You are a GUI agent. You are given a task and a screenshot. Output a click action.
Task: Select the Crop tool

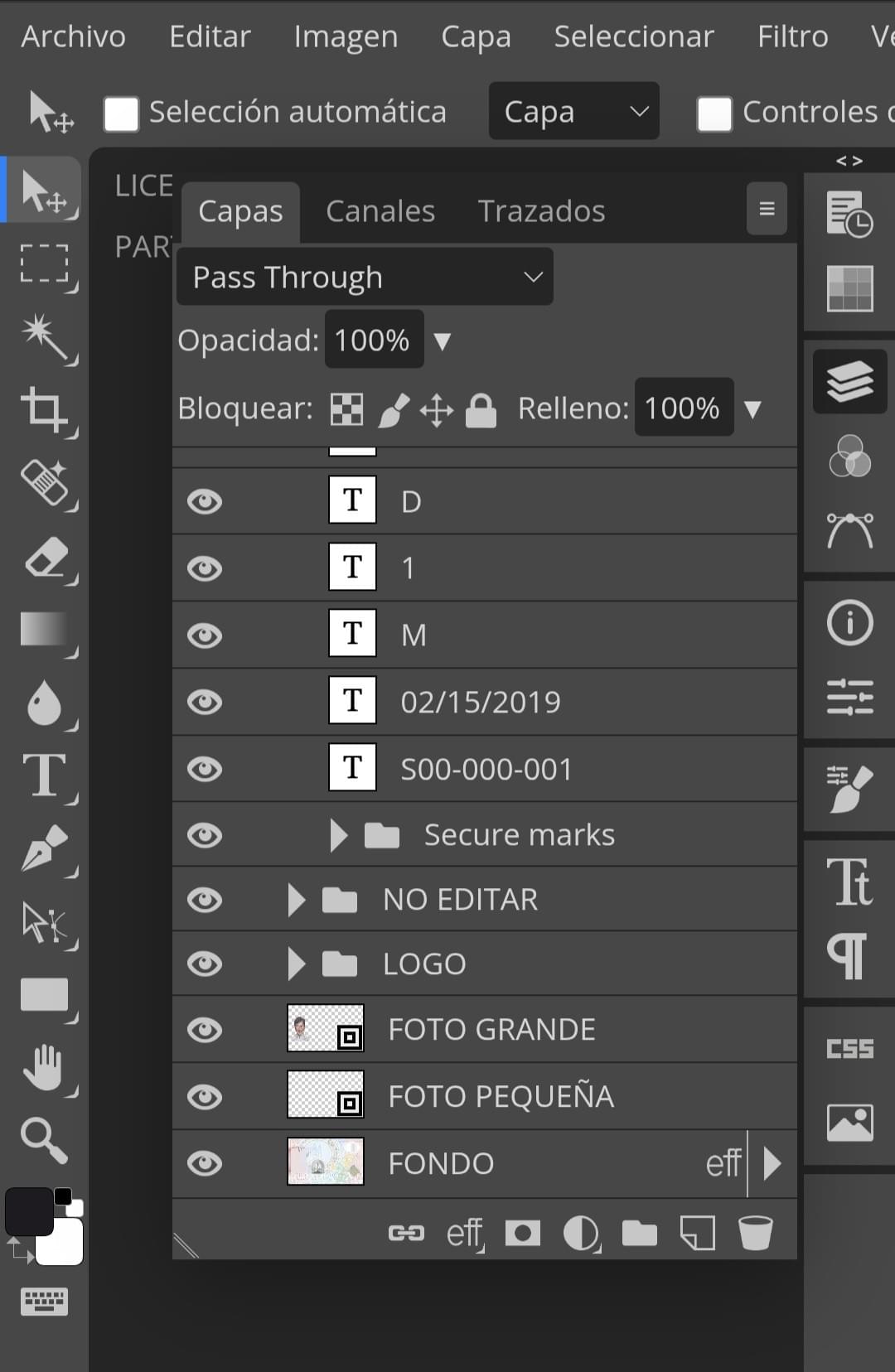coord(45,410)
